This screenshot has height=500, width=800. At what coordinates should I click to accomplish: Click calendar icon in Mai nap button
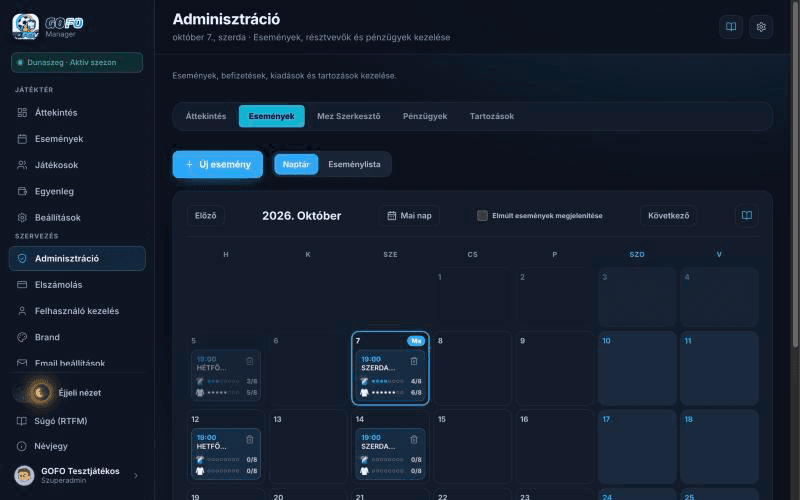pyautogui.click(x=391, y=215)
